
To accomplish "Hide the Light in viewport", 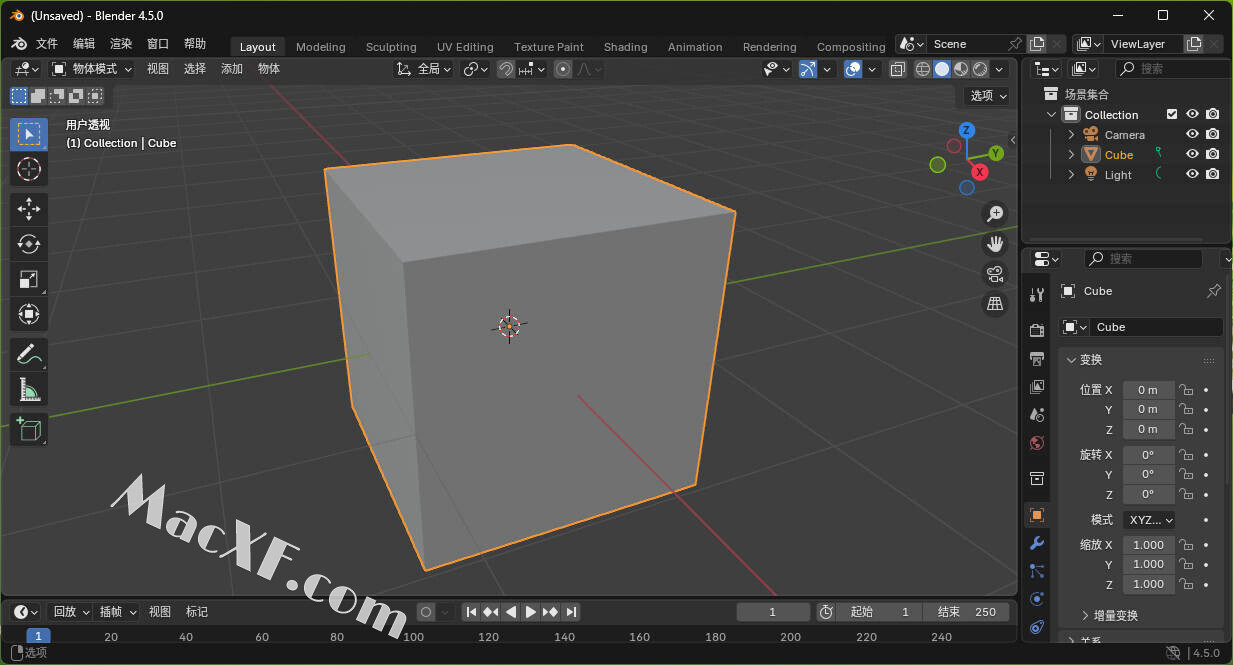I will [x=1192, y=174].
